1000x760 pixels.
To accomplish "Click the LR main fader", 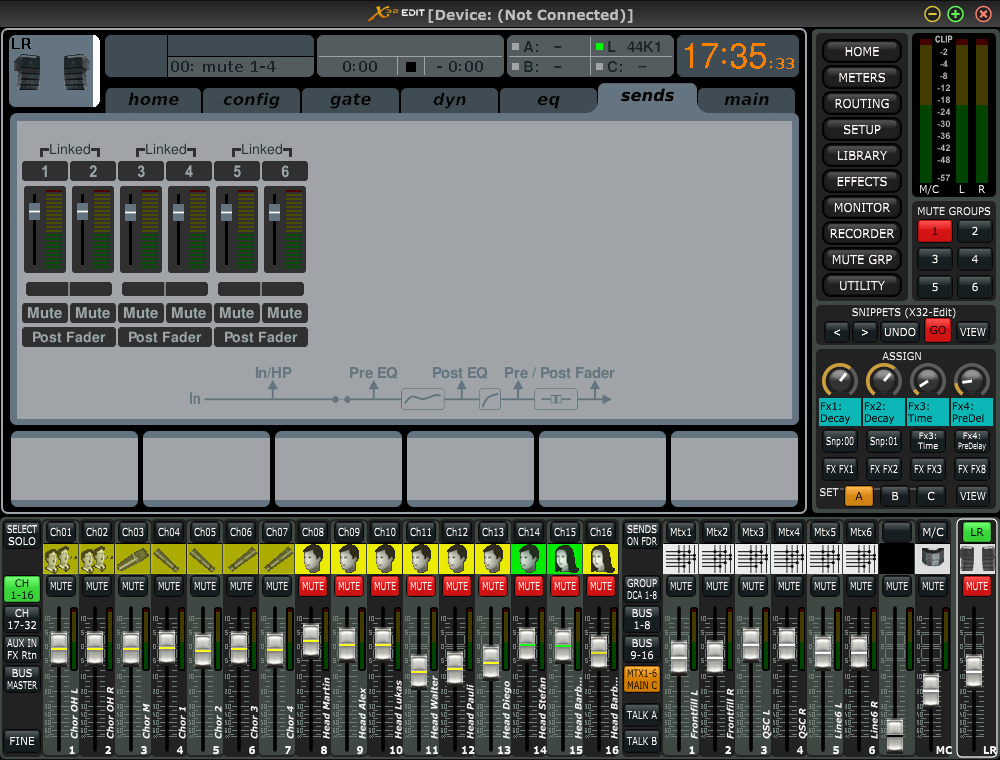I will click(x=974, y=670).
